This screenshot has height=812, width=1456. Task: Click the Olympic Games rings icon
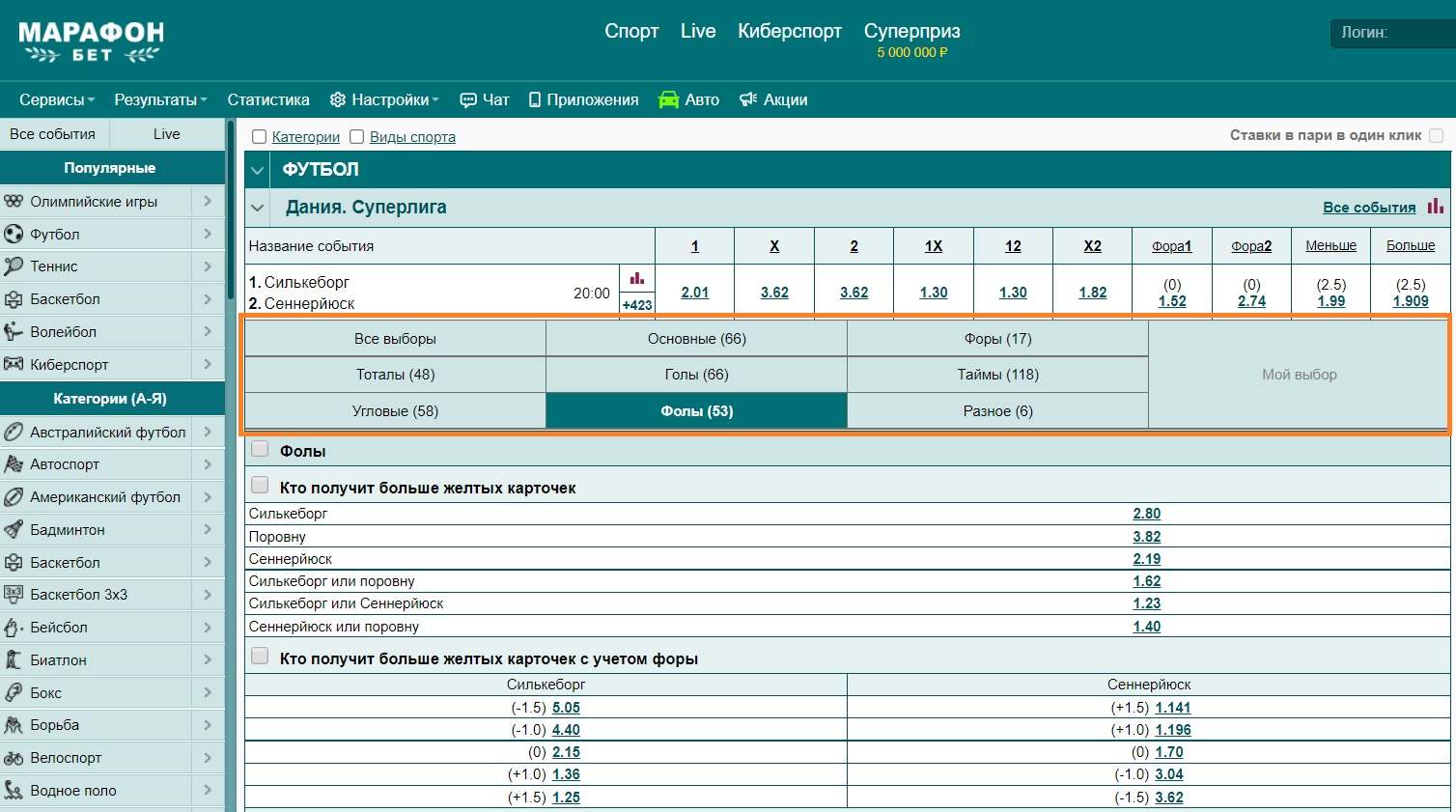click(x=14, y=202)
